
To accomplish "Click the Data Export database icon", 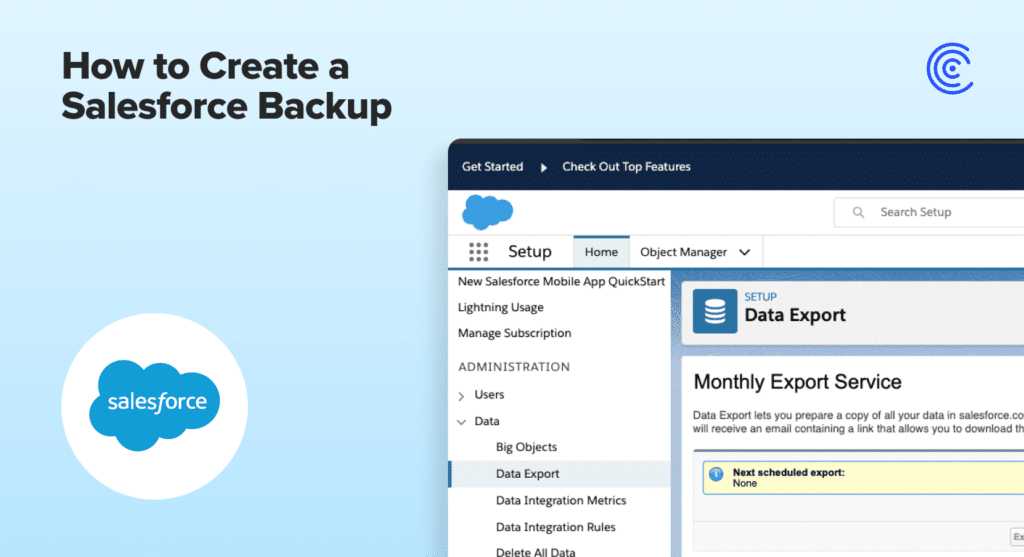I will 715,311.
